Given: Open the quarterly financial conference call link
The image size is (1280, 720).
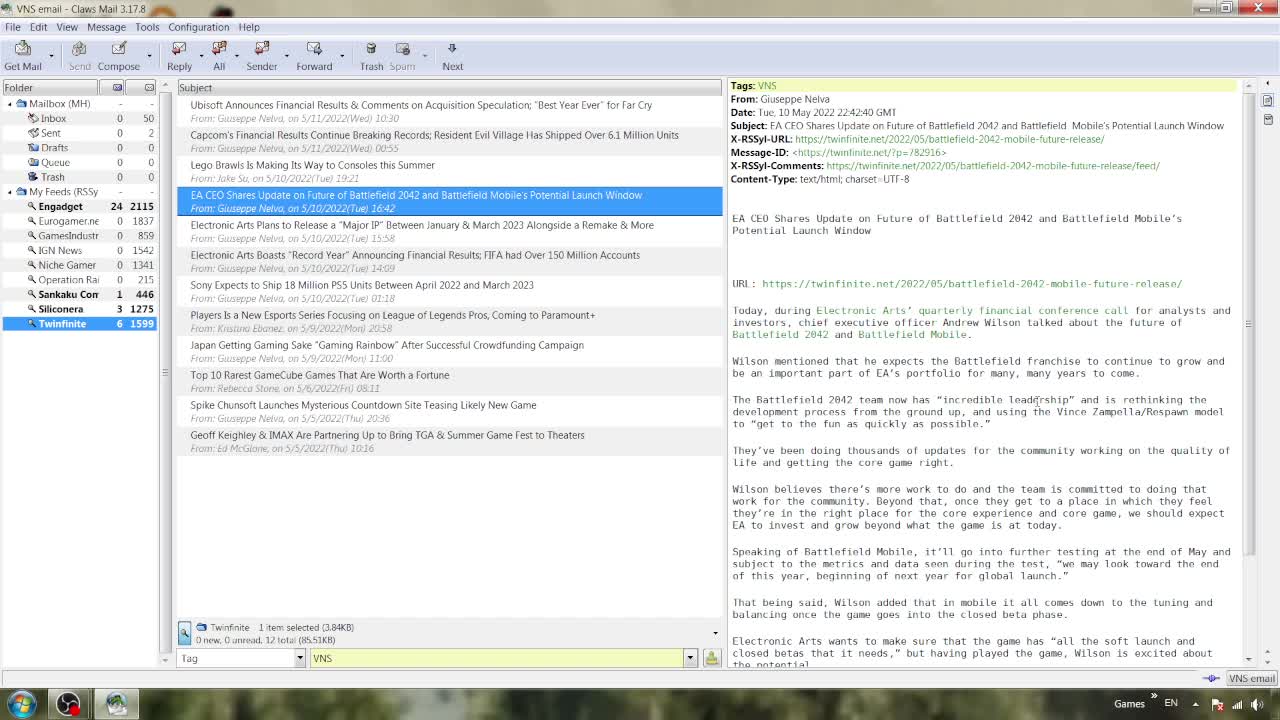Looking at the screenshot, I should 972,311.
